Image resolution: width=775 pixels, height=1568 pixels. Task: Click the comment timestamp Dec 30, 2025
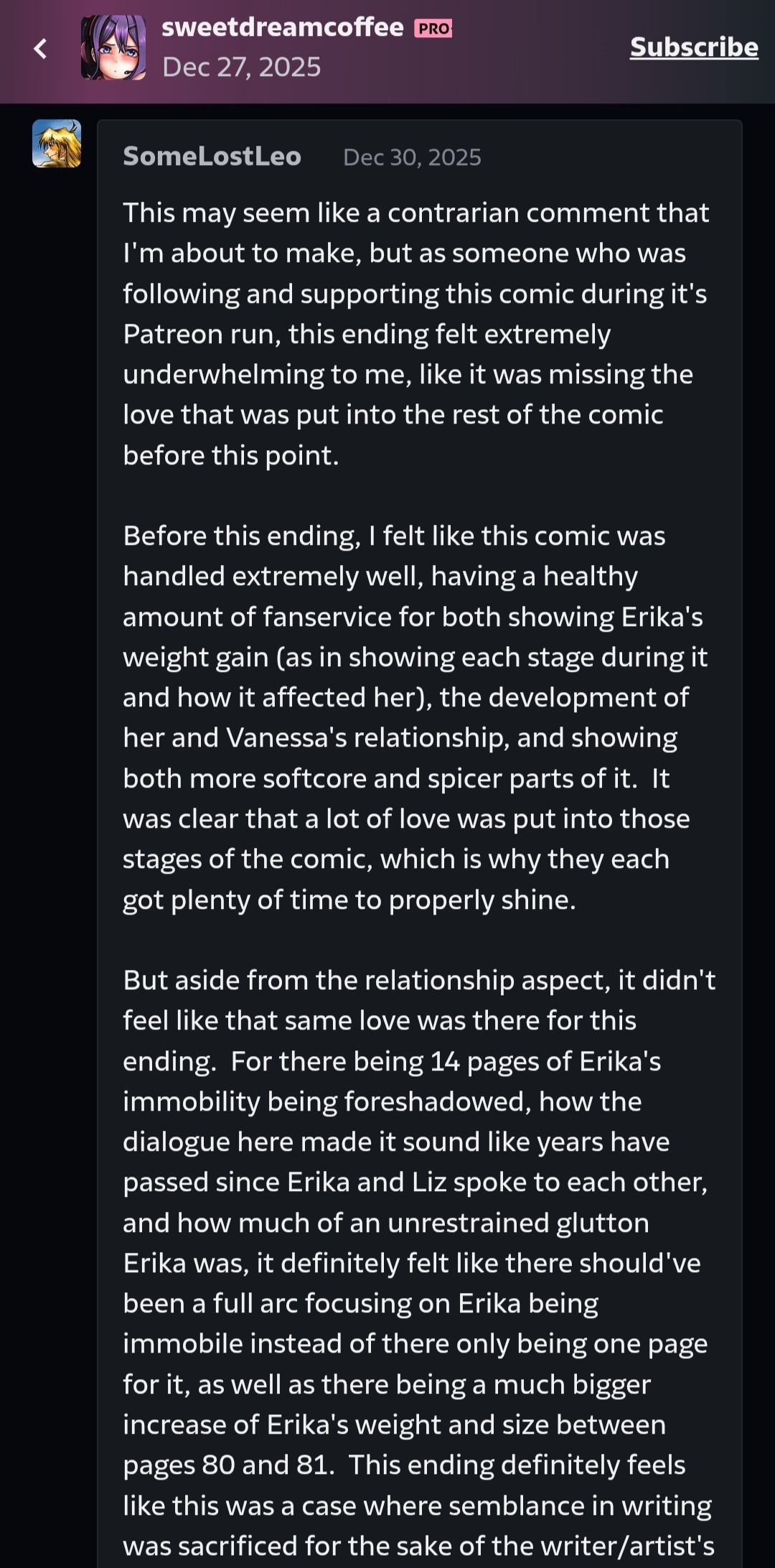coord(412,157)
